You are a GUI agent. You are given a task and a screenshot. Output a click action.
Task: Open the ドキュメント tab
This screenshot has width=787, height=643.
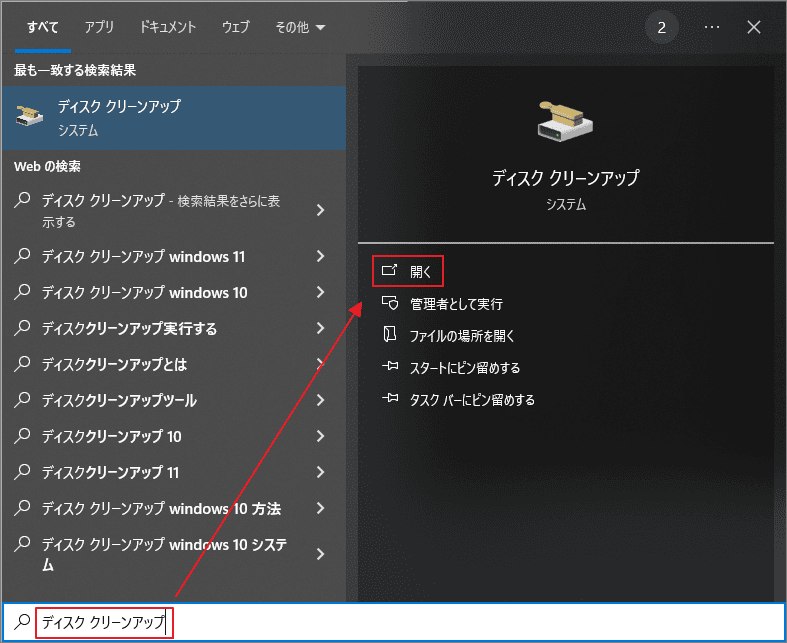pyautogui.click(x=168, y=27)
